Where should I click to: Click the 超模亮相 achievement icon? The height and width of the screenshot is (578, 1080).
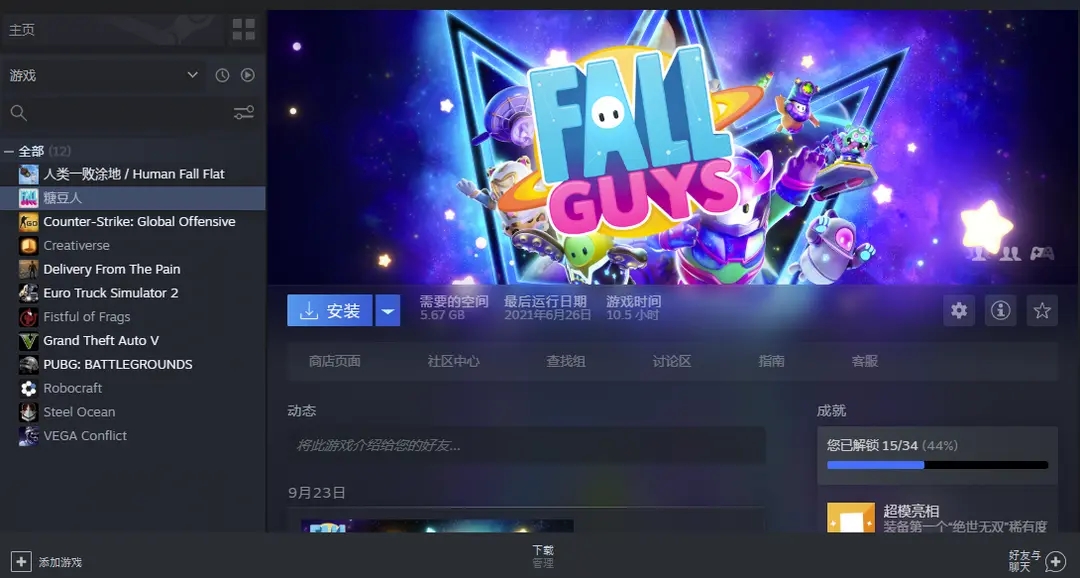[x=851, y=517]
